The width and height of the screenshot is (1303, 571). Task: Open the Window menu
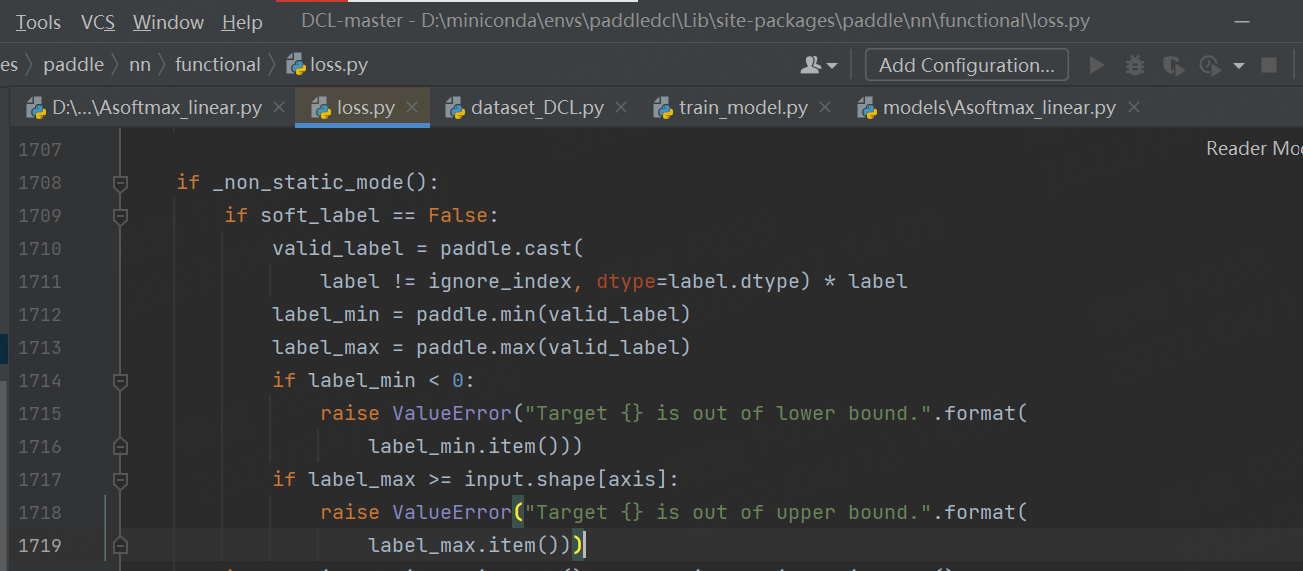(x=168, y=22)
